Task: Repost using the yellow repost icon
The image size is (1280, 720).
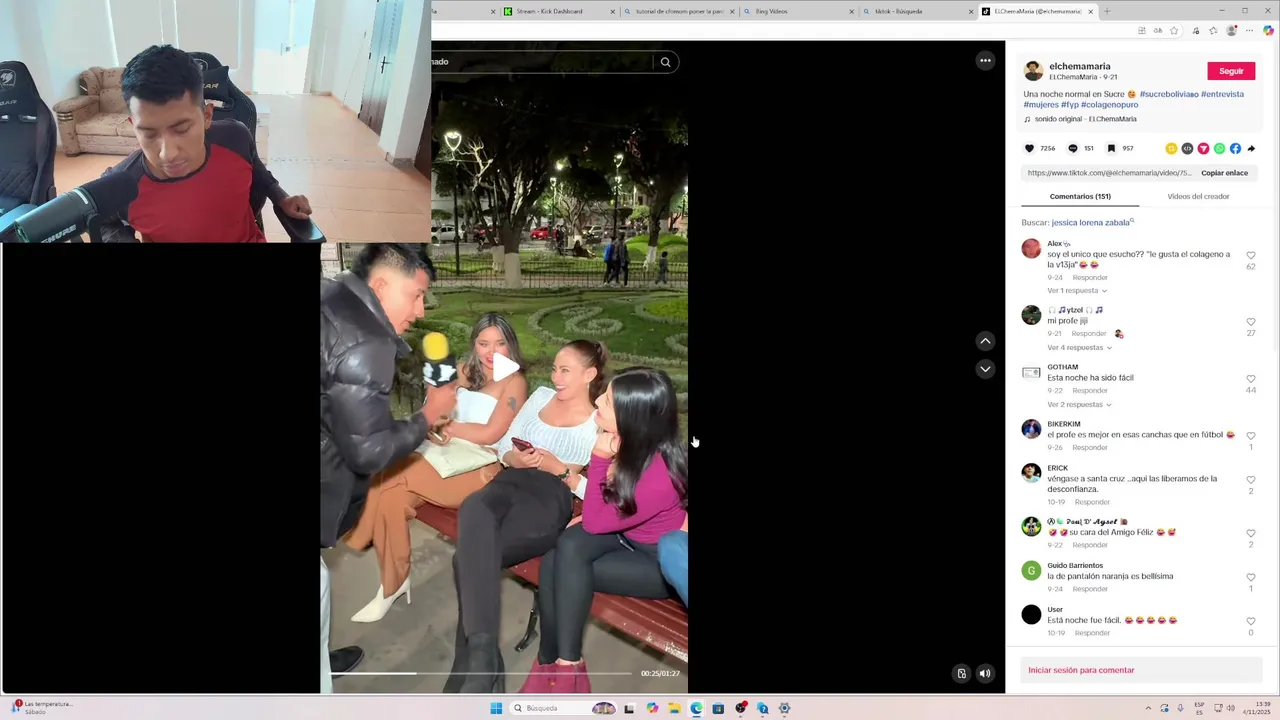Action: click(x=1171, y=148)
